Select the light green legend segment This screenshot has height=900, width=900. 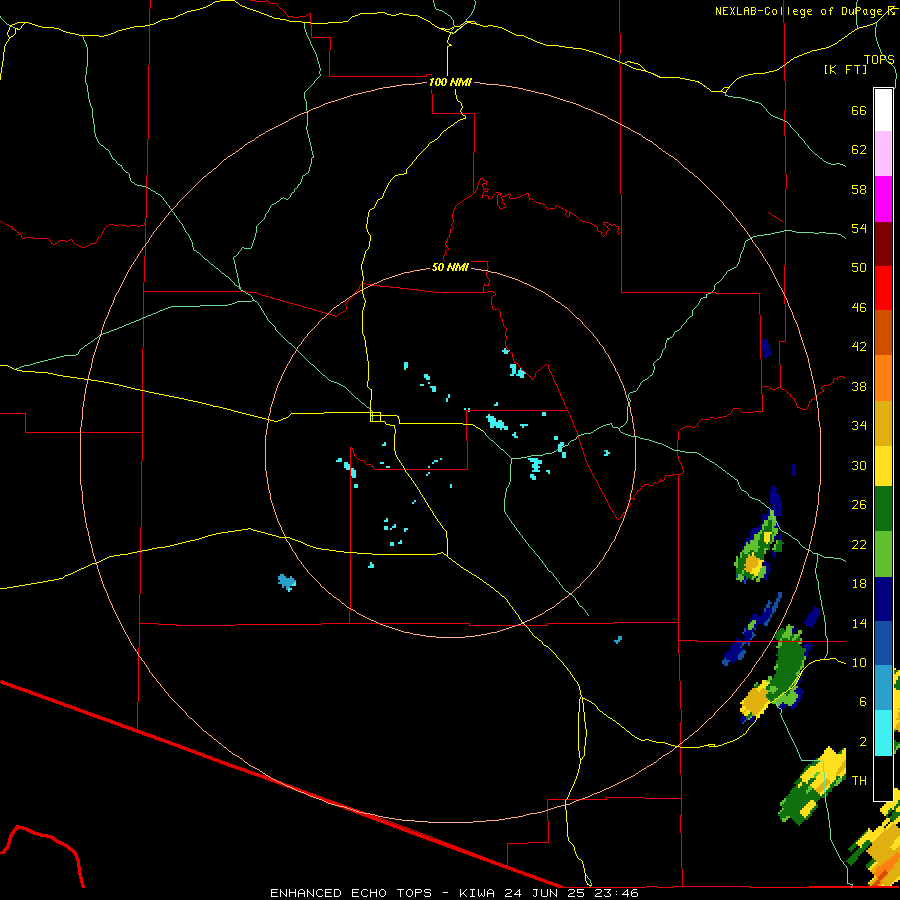tap(883, 554)
